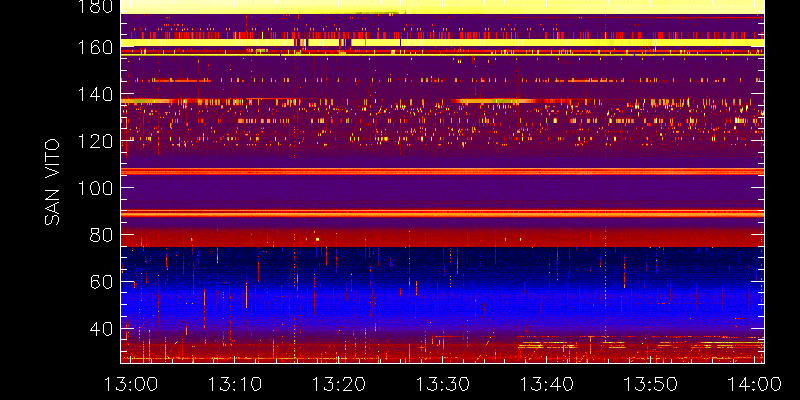The width and height of the screenshot is (800, 400).
Task: Click the 13:20 time axis label
Action: (339, 384)
